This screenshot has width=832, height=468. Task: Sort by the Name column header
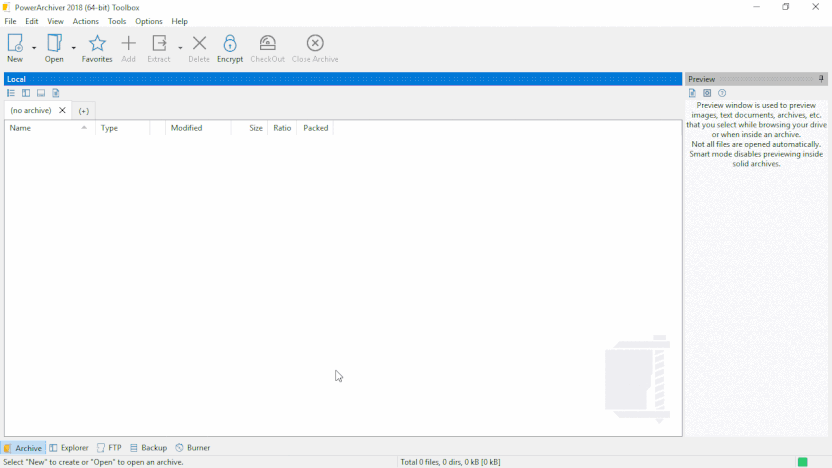50,128
